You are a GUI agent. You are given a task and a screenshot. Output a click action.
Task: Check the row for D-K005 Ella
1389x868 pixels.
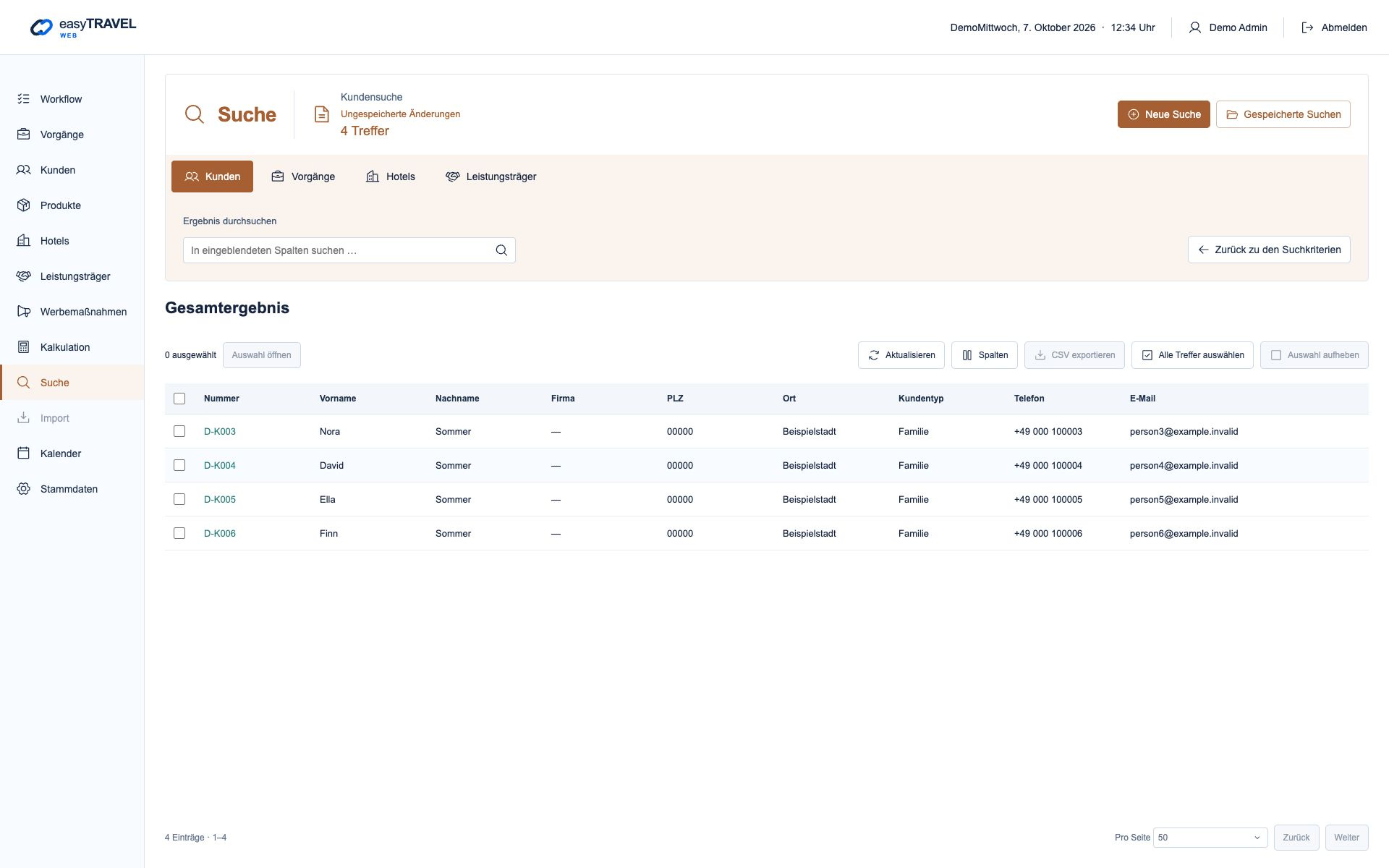179,499
